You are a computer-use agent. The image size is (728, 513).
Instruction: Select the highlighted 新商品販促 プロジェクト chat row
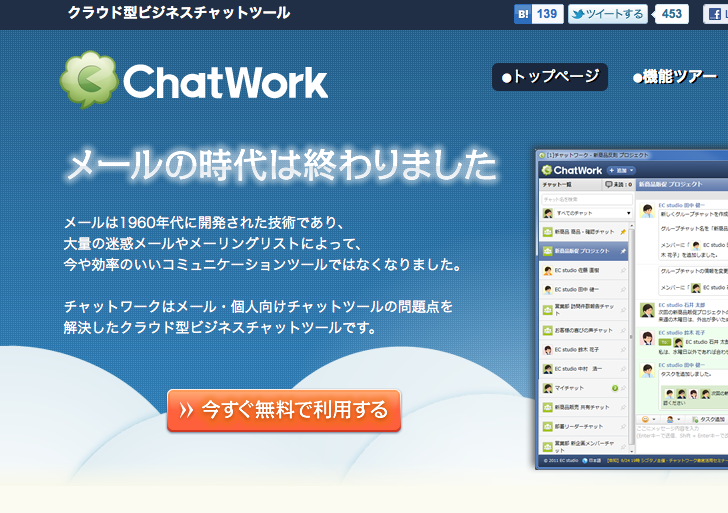(584, 251)
